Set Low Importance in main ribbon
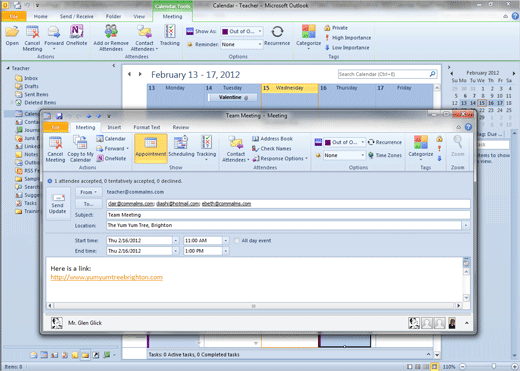The height and width of the screenshot is (371, 520). click(x=347, y=48)
